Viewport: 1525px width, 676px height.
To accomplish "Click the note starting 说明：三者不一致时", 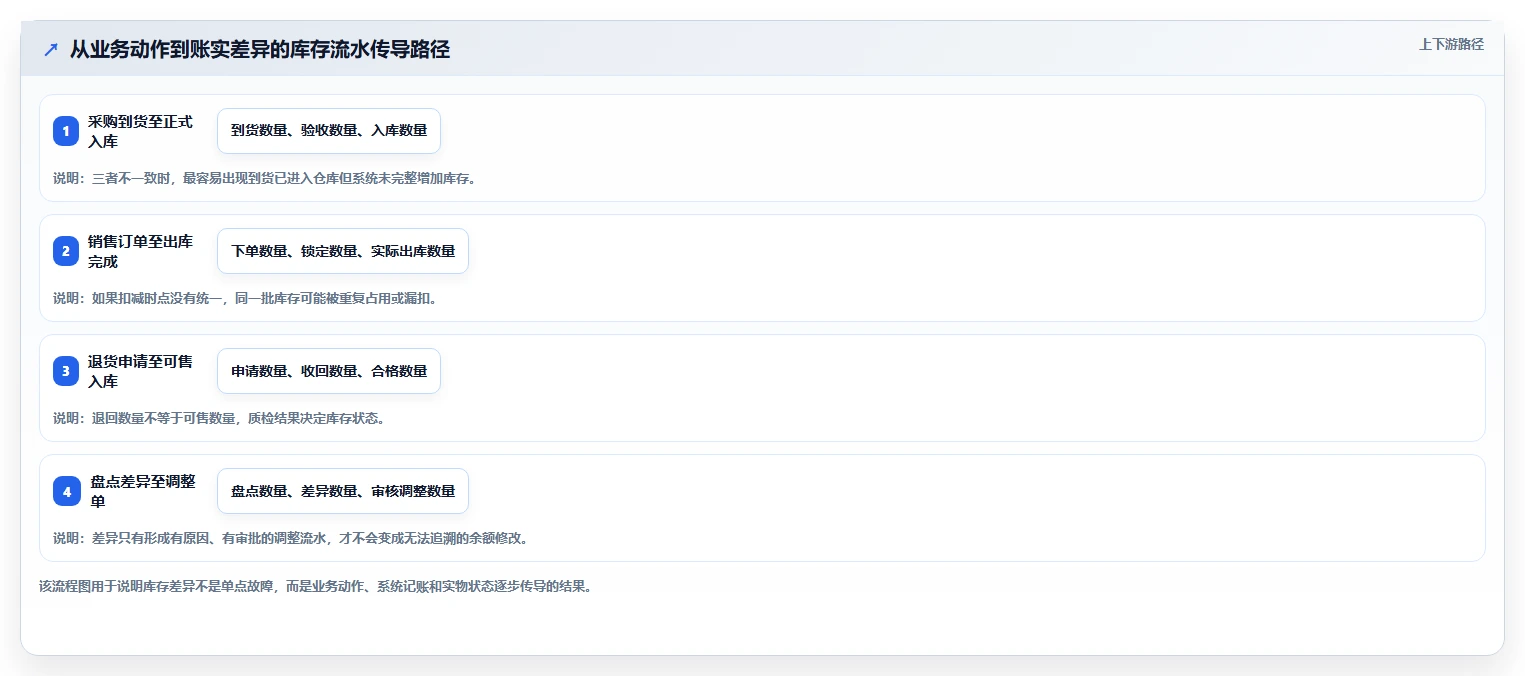I will [264, 178].
